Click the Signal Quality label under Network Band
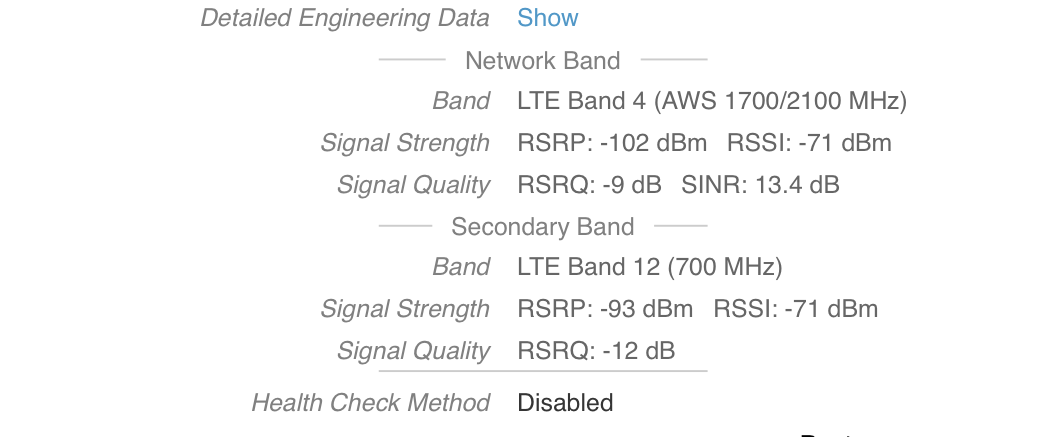The width and height of the screenshot is (1046, 437). 413,184
